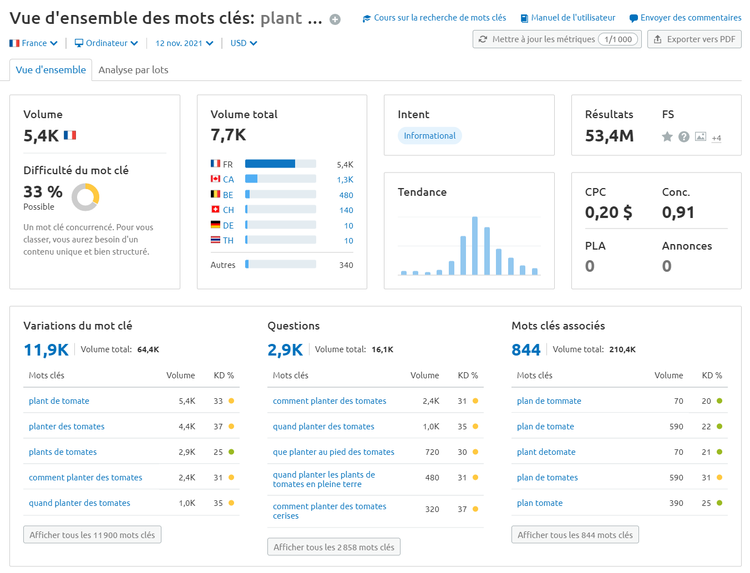Click Mettre à jour les métriques button
The width and height of the screenshot is (750, 573).
click(x=557, y=39)
